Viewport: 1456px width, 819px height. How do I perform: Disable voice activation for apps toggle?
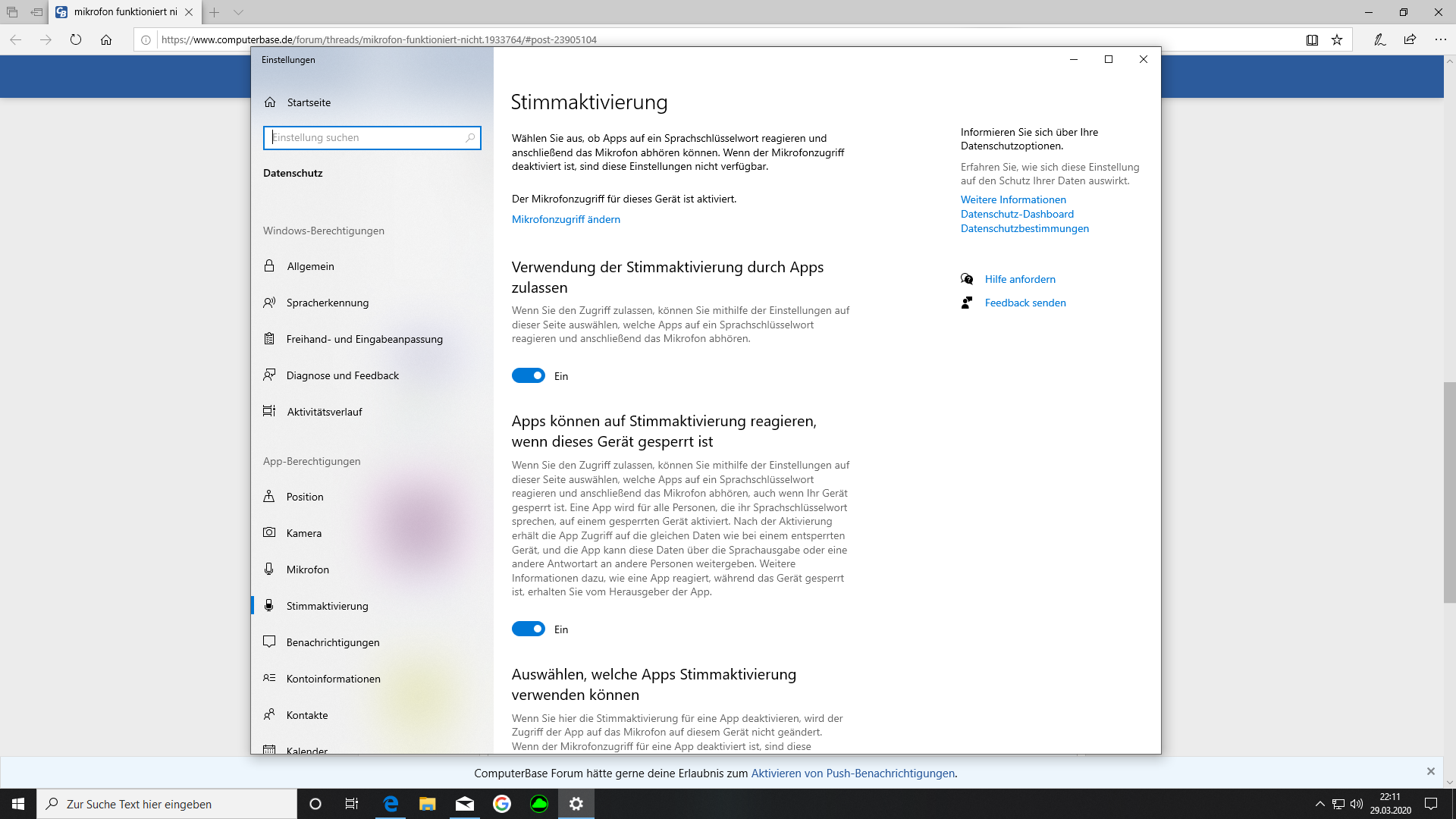pos(529,375)
